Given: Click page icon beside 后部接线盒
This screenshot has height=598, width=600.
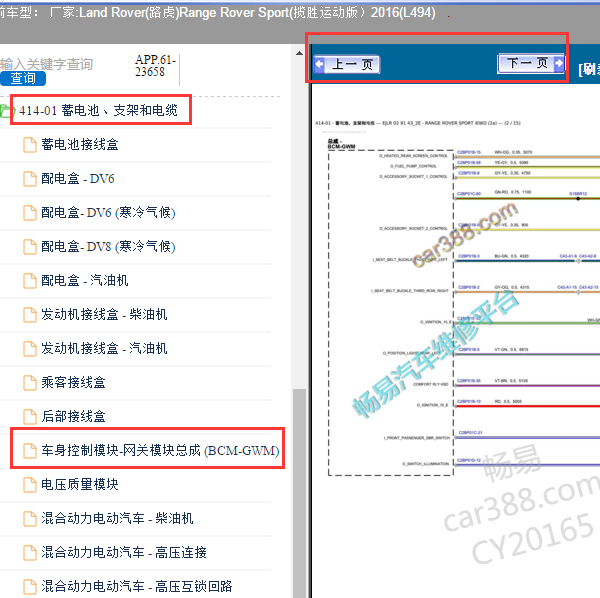Looking at the screenshot, I should pyautogui.click(x=30, y=417).
